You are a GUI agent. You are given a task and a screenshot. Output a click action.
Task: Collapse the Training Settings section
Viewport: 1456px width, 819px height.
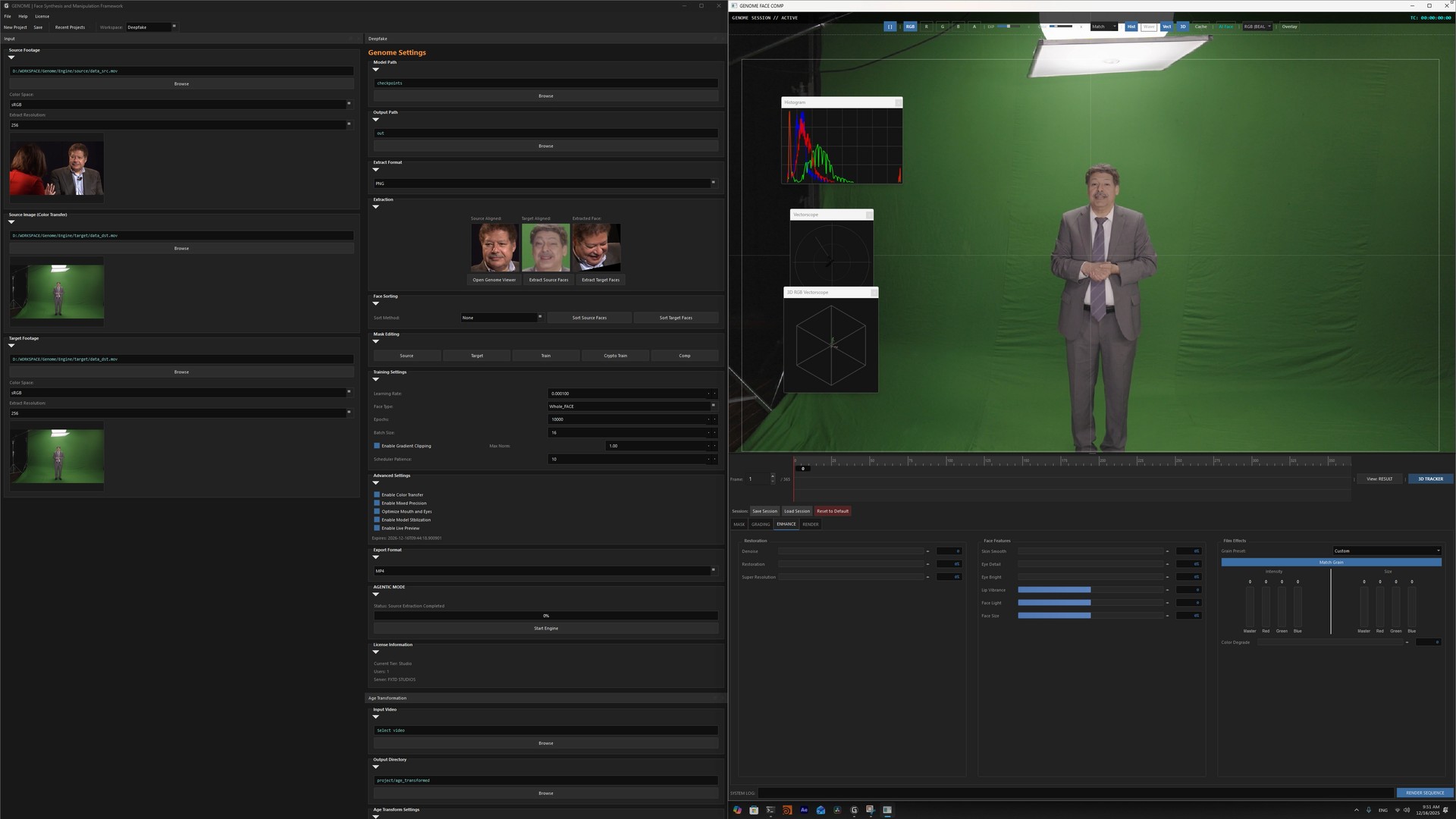click(375, 379)
